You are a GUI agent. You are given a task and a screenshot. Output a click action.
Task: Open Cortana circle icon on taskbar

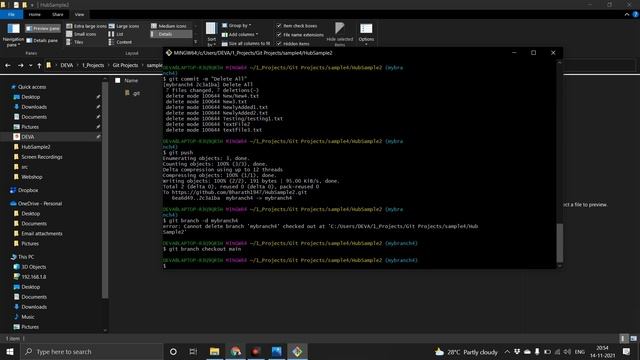(x=173, y=351)
